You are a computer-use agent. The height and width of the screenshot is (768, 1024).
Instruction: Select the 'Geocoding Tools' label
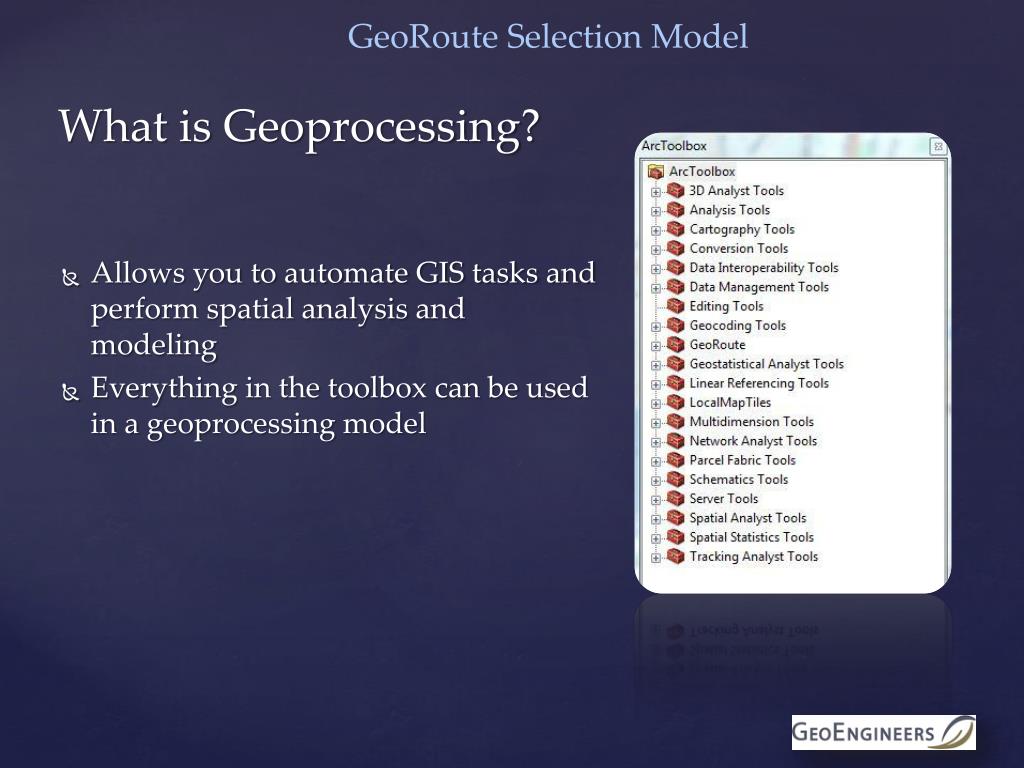(x=737, y=325)
